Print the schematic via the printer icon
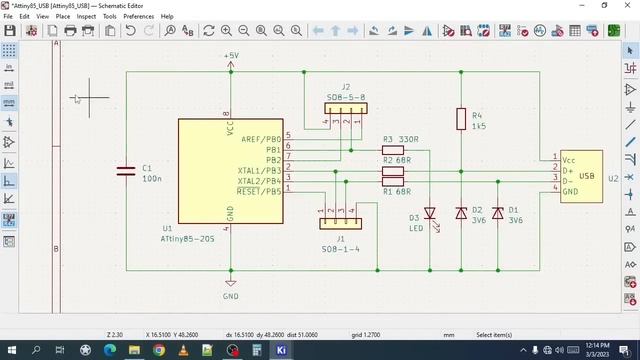The width and height of the screenshot is (640, 360). point(70,31)
